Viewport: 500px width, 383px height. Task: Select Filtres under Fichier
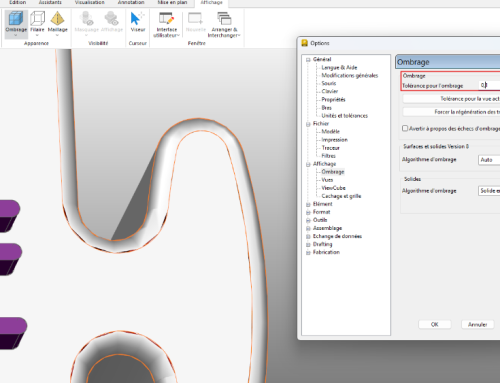(328, 156)
